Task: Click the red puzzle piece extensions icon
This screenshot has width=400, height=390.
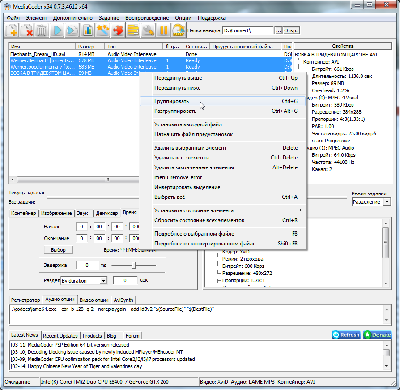Action: point(118,30)
